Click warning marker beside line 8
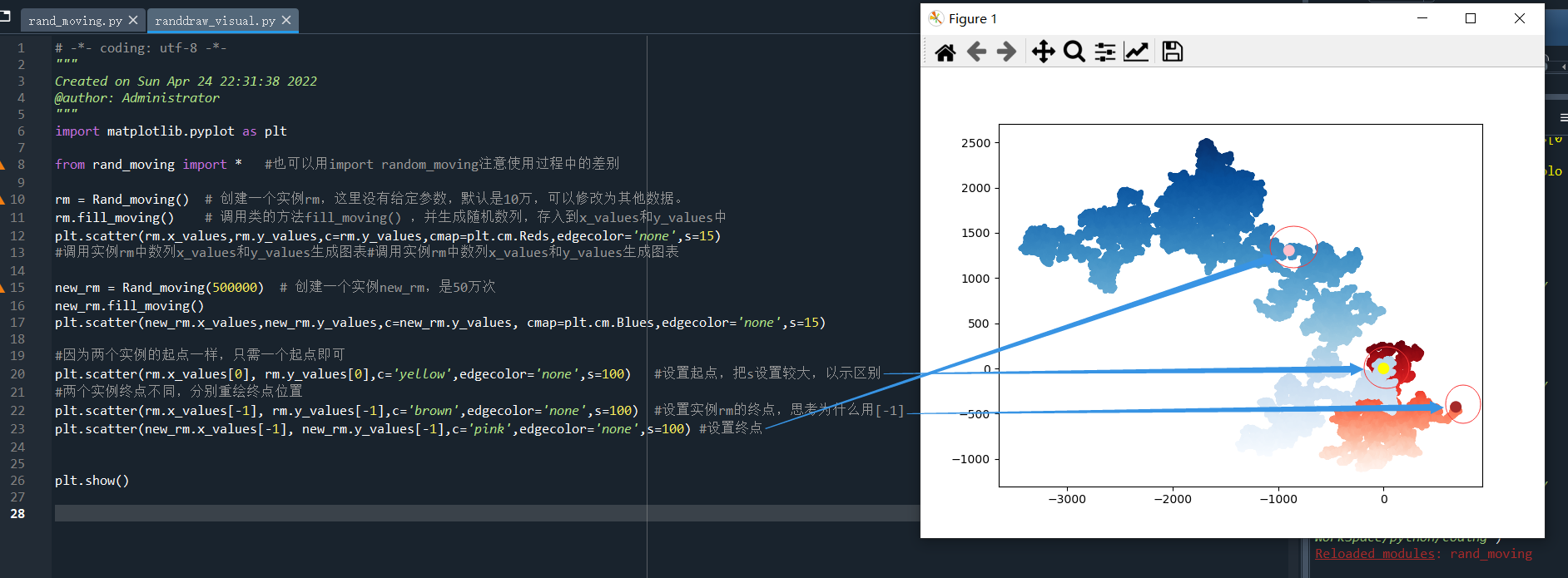Screen dimensions: 1568x578 pos(2,165)
